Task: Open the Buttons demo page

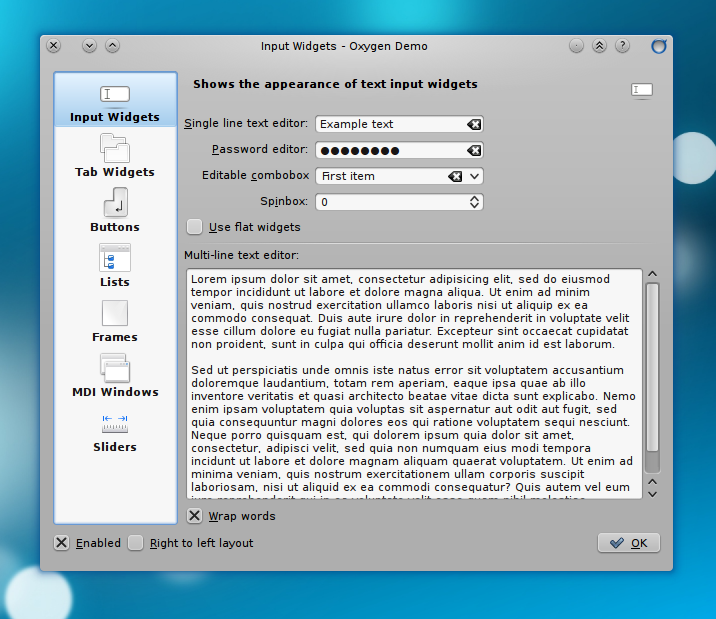Action: point(115,210)
